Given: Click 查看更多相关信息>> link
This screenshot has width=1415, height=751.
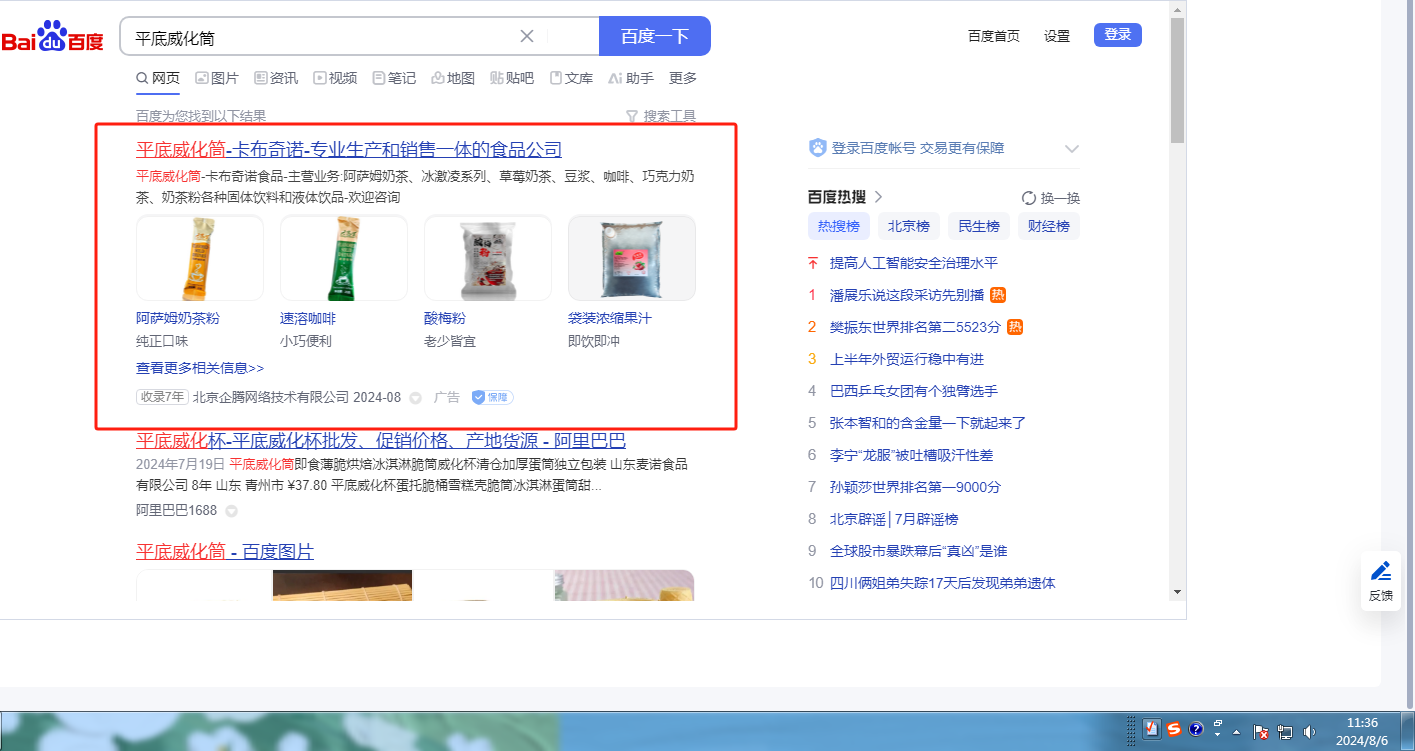Looking at the screenshot, I should click(x=200, y=368).
